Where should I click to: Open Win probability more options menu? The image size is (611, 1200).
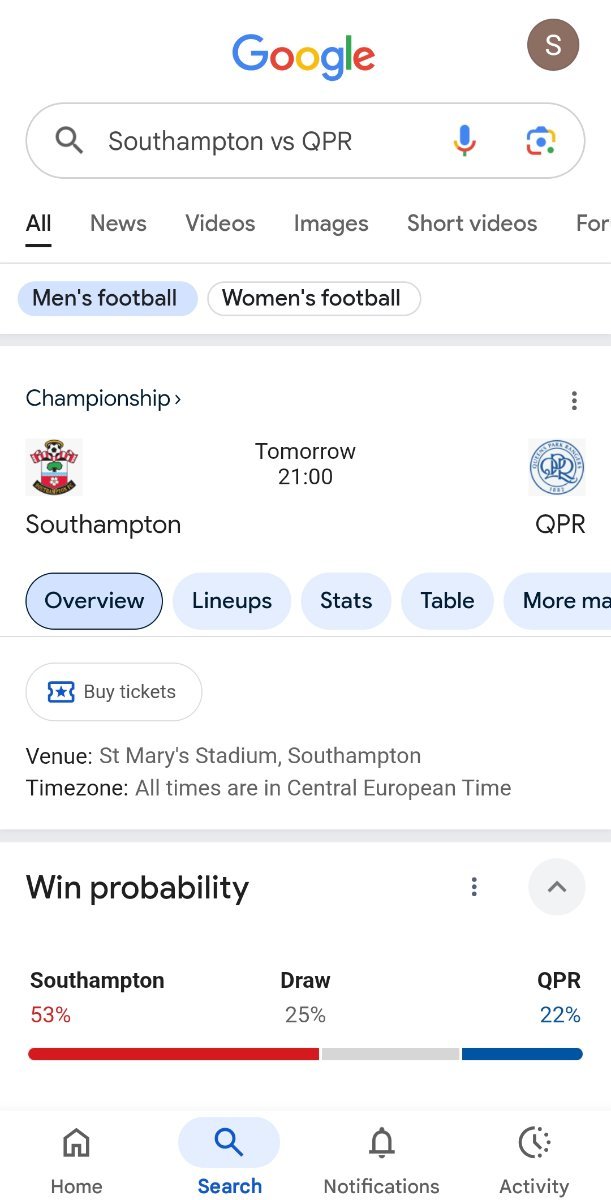474,887
